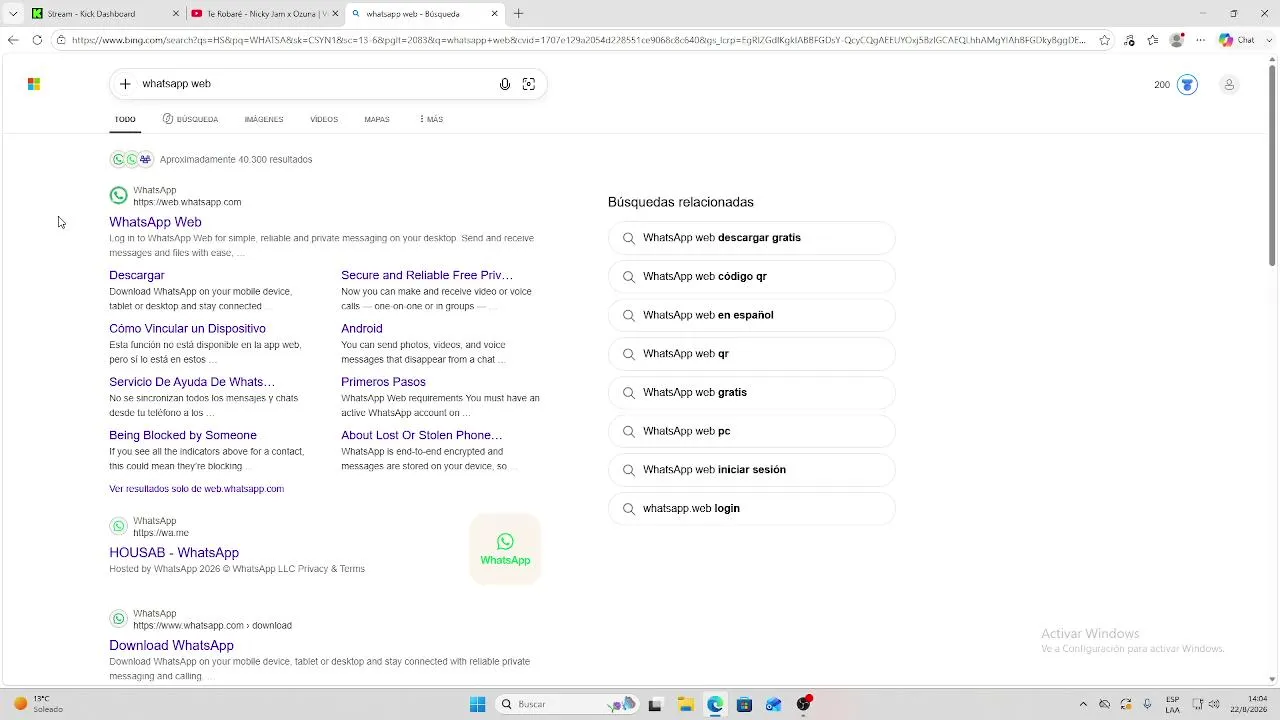Open About Lost Or Stolen Phone… sublink
Screen dimensions: 1280x720
pyautogui.click(x=422, y=435)
